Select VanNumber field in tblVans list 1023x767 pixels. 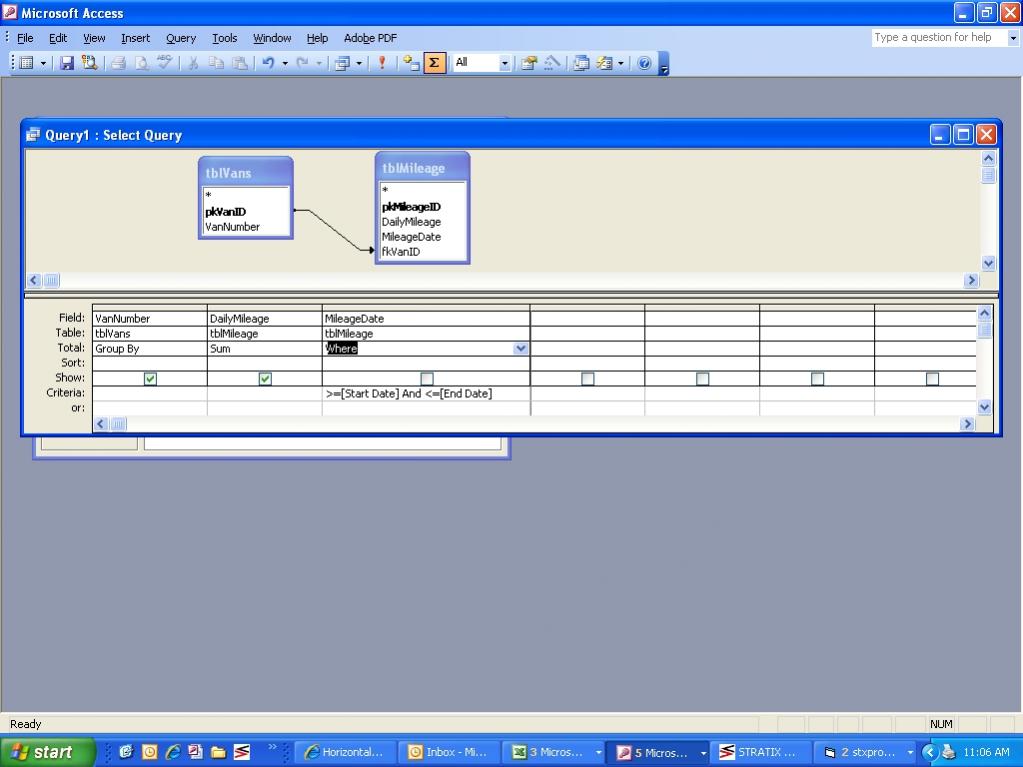[232, 226]
